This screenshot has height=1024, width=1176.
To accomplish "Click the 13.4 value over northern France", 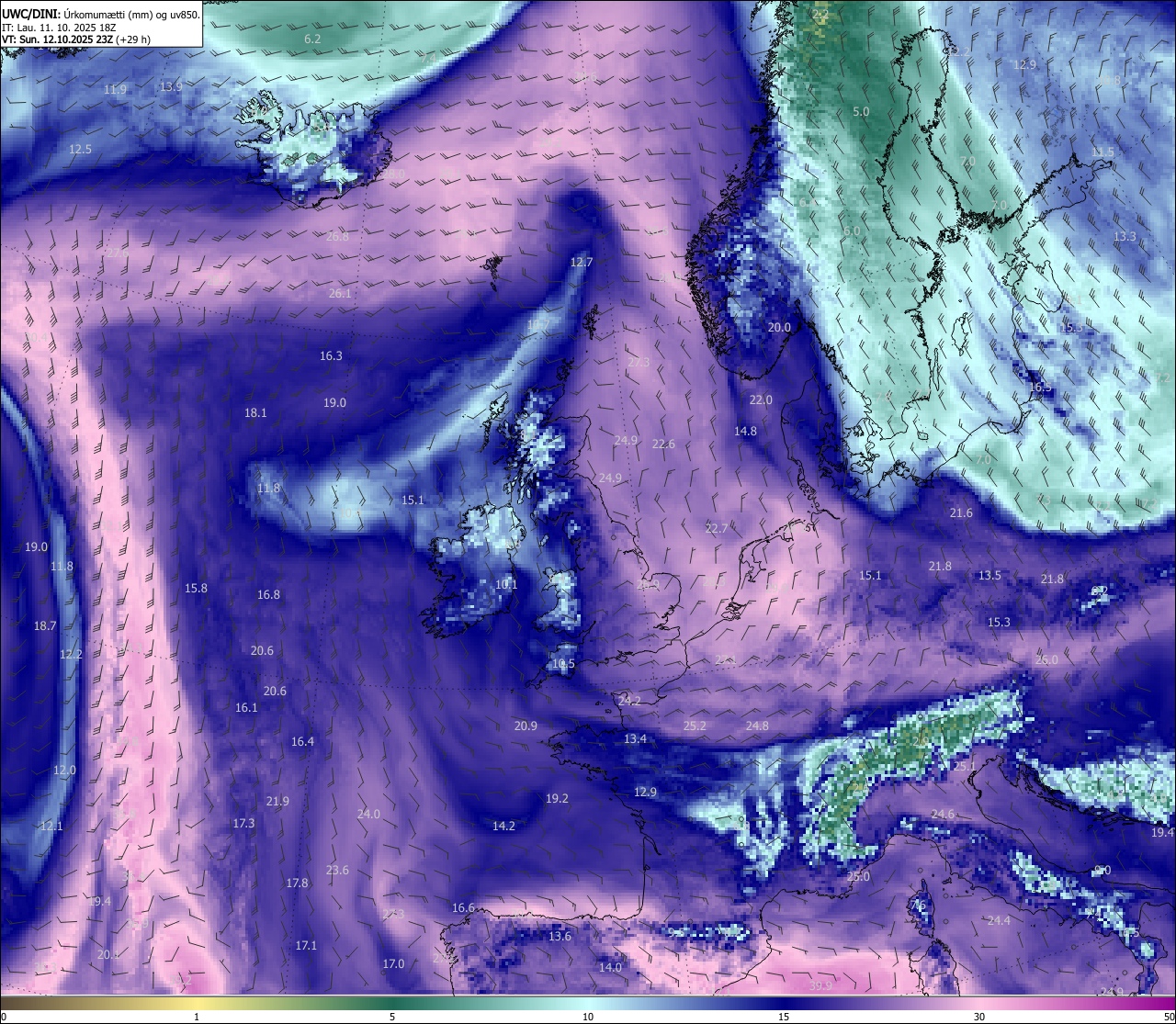I will (x=635, y=738).
